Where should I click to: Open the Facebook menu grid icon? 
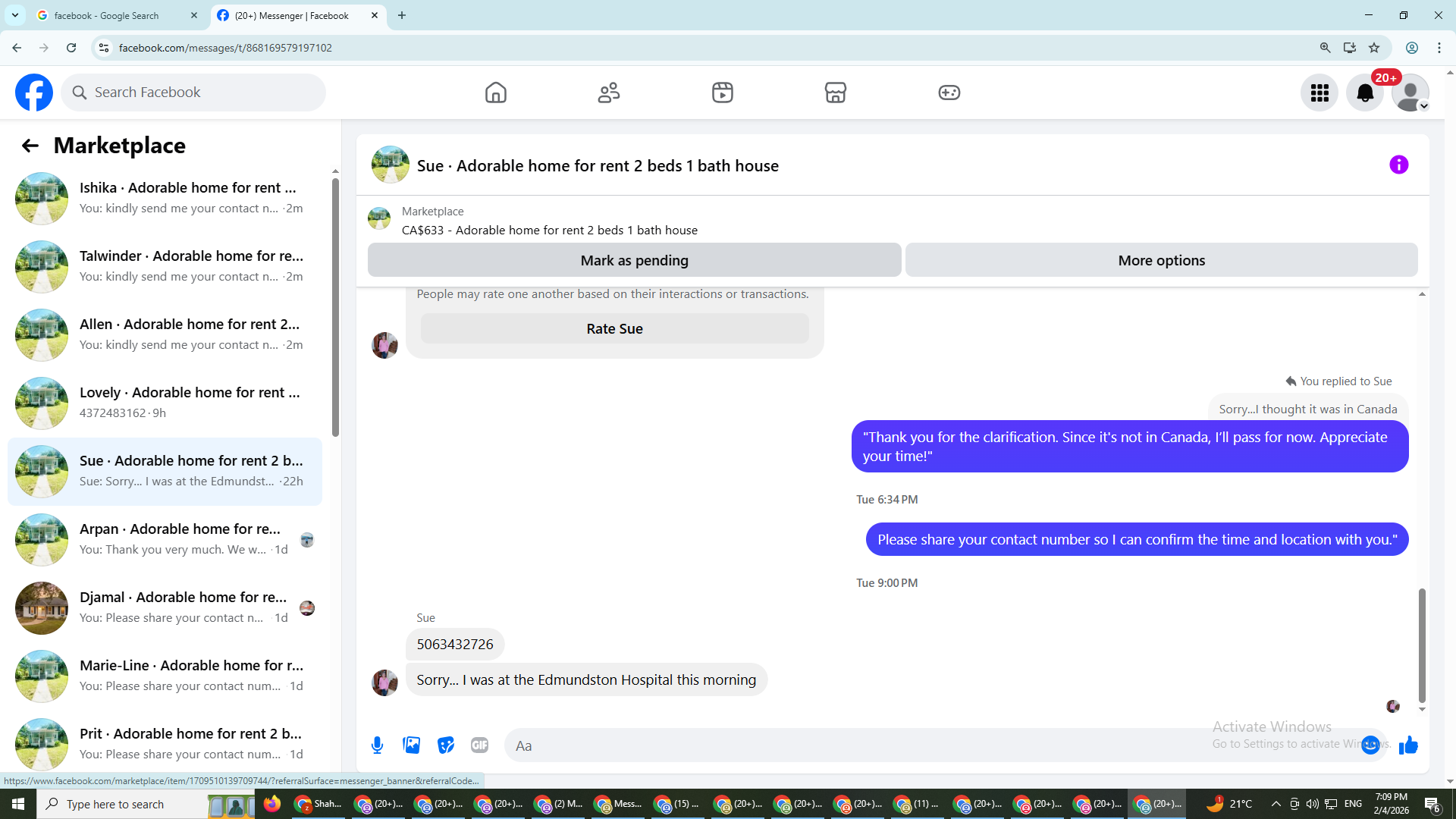click(1319, 93)
